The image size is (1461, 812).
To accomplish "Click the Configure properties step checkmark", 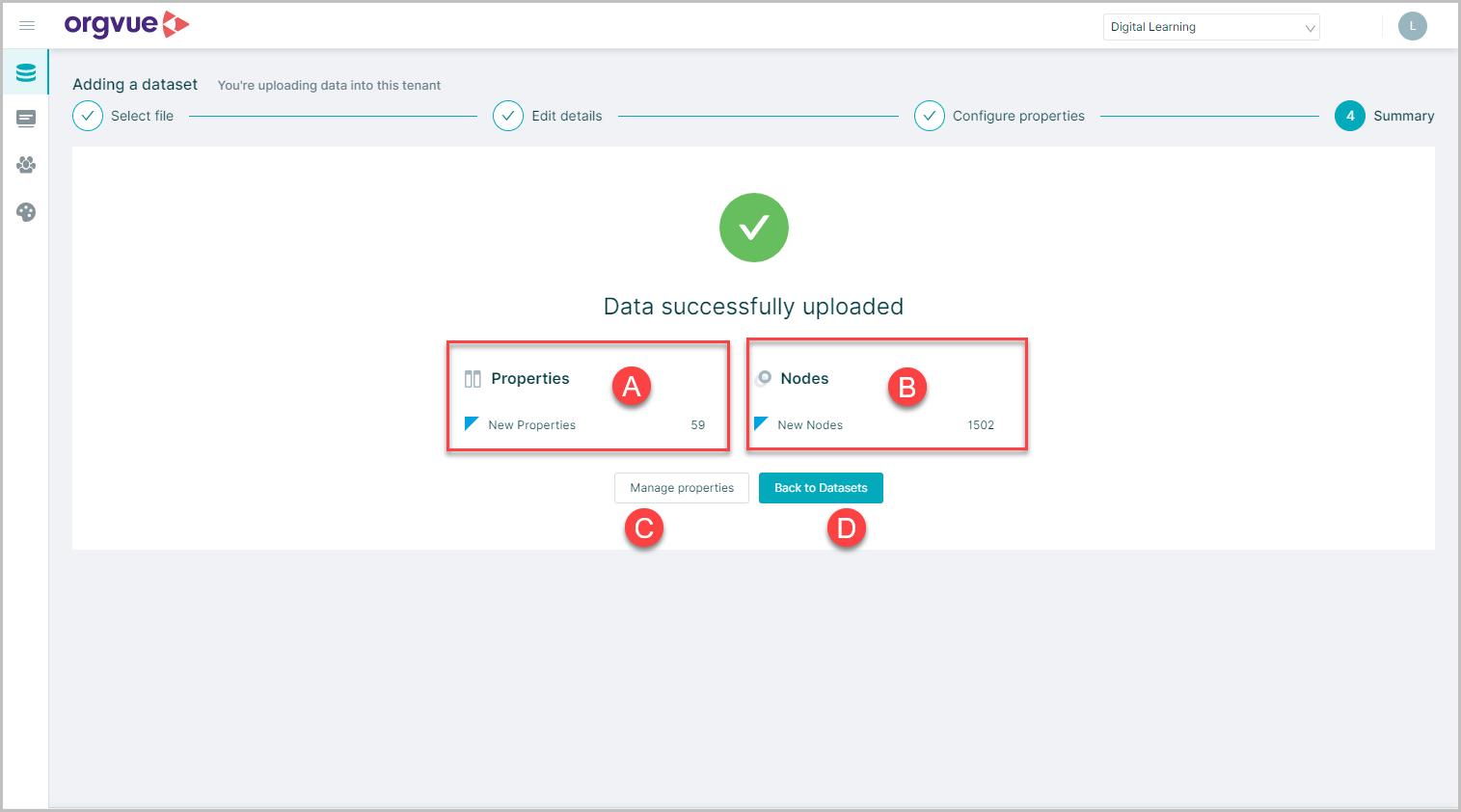I will tap(930, 116).
